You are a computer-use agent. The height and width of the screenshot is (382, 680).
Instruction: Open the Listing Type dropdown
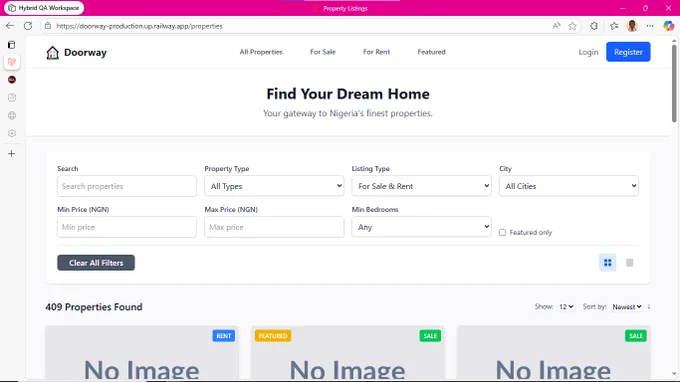point(422,186)
